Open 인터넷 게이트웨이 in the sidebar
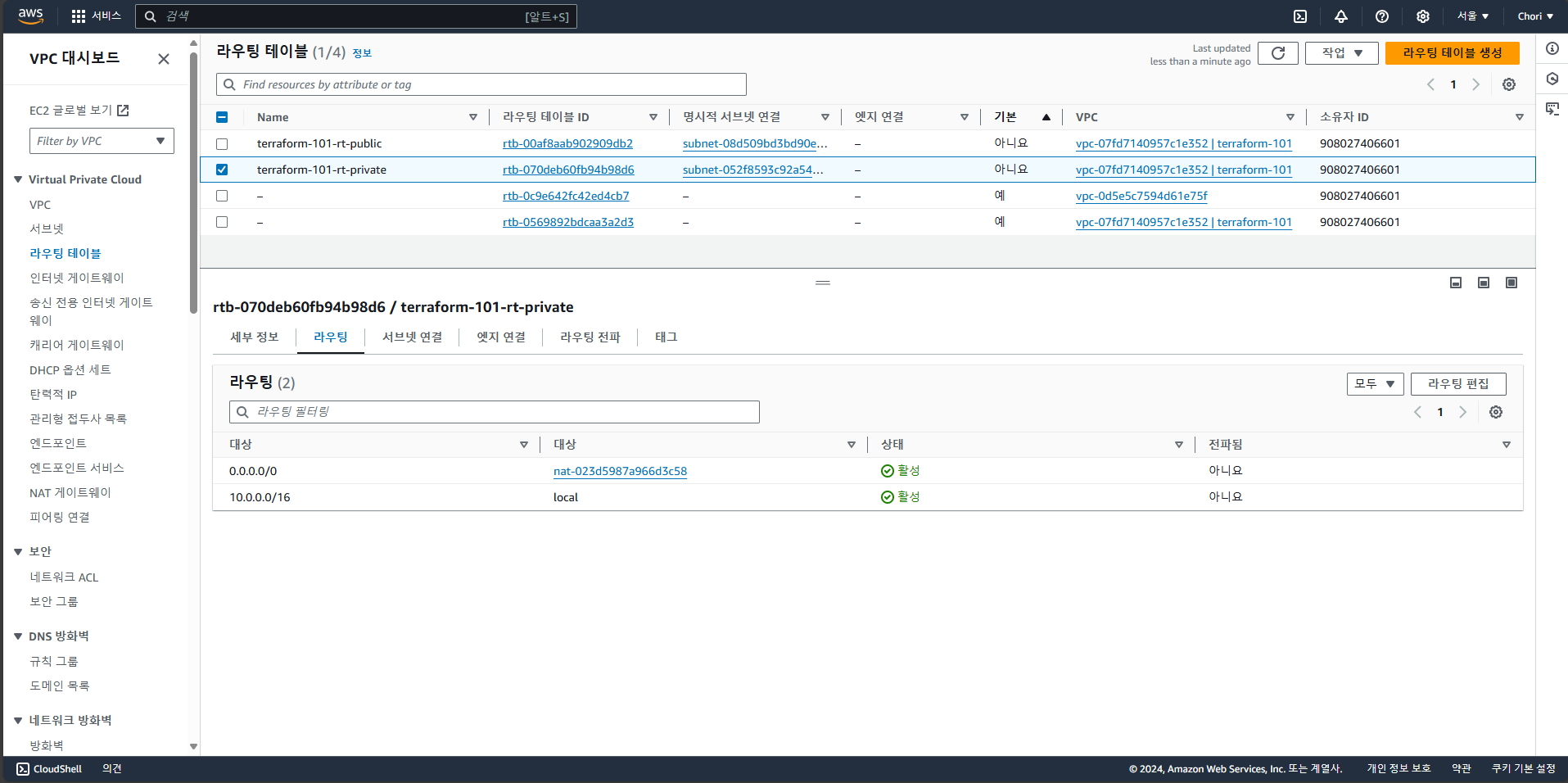The height and width of the screenshot is (783, 1568). point(77,278)
